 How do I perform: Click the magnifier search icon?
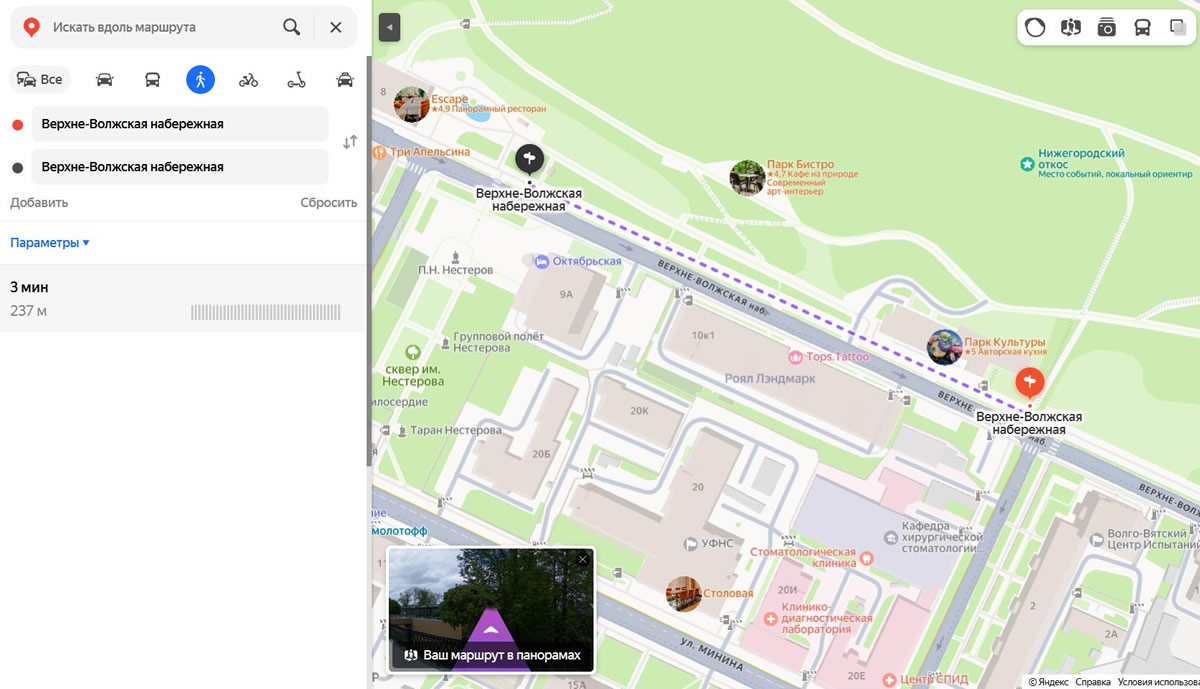(291, 28)
